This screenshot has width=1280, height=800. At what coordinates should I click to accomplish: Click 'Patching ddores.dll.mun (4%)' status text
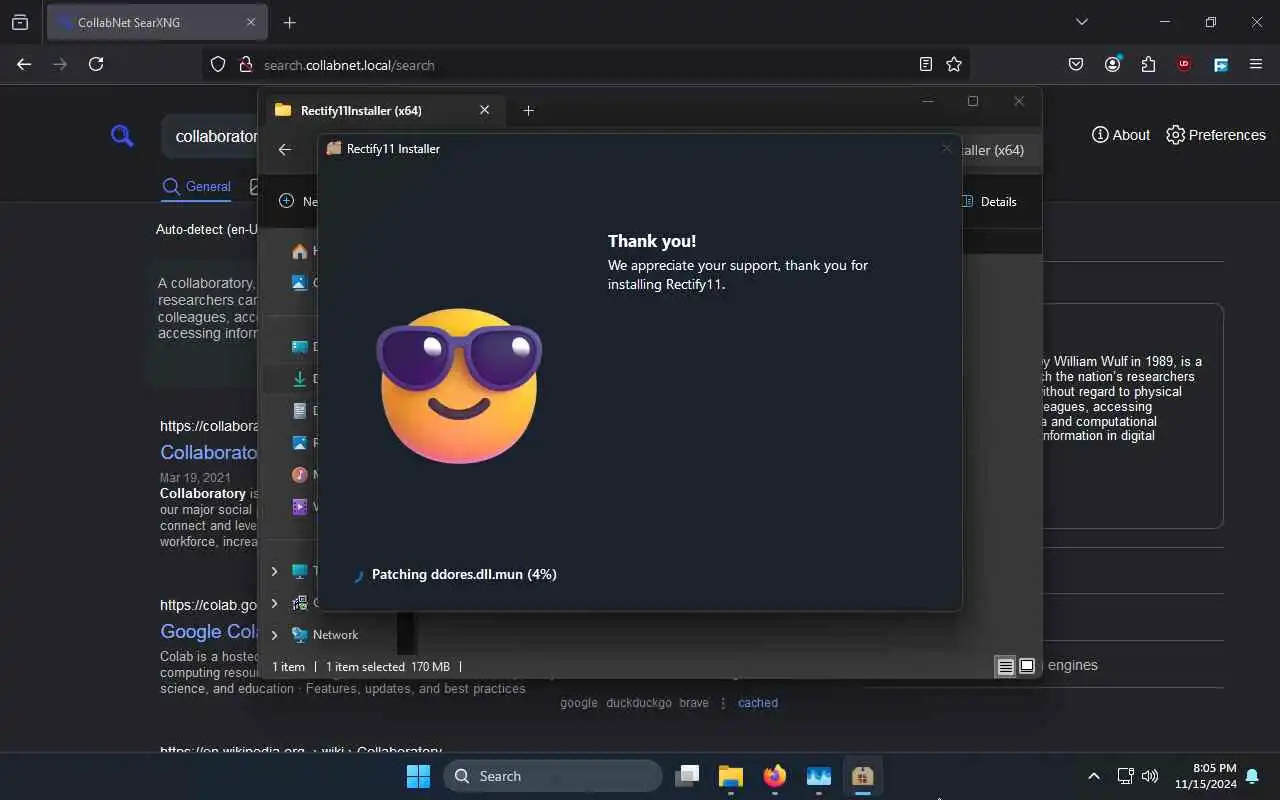click(x=464, y=574)
